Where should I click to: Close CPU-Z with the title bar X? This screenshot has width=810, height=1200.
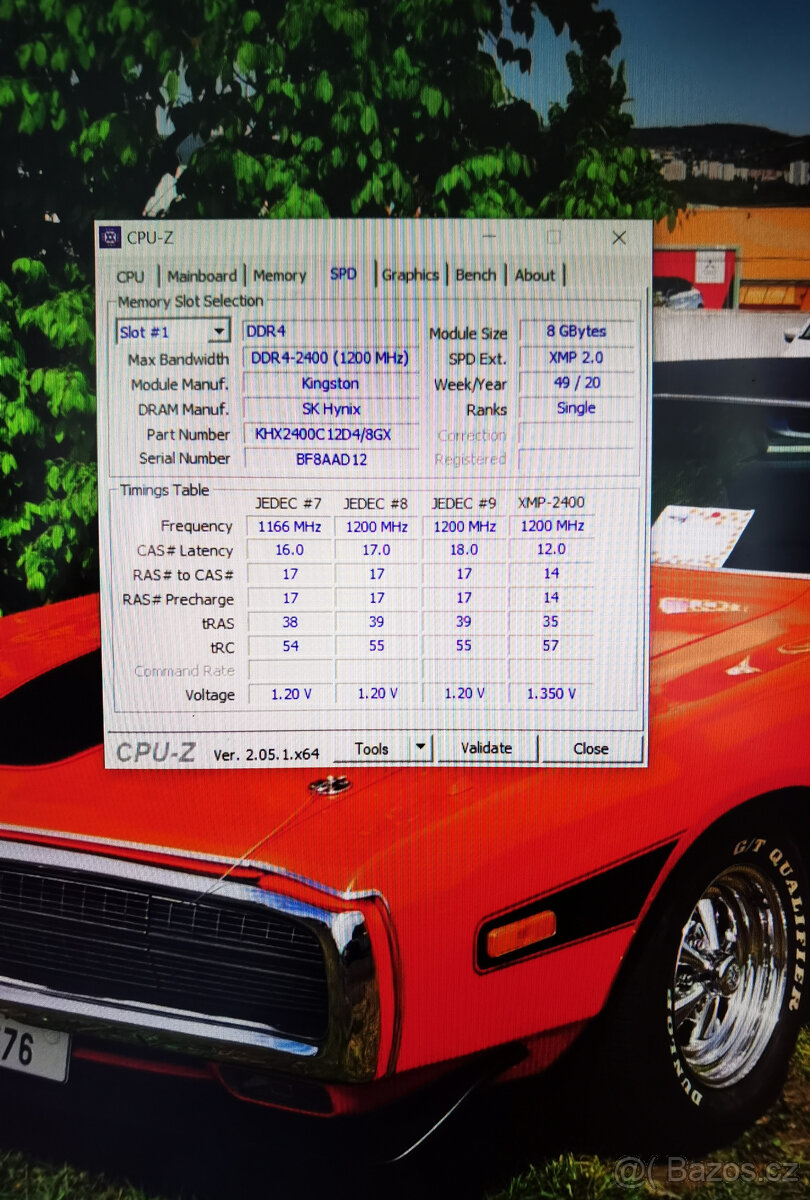(619, 237)
